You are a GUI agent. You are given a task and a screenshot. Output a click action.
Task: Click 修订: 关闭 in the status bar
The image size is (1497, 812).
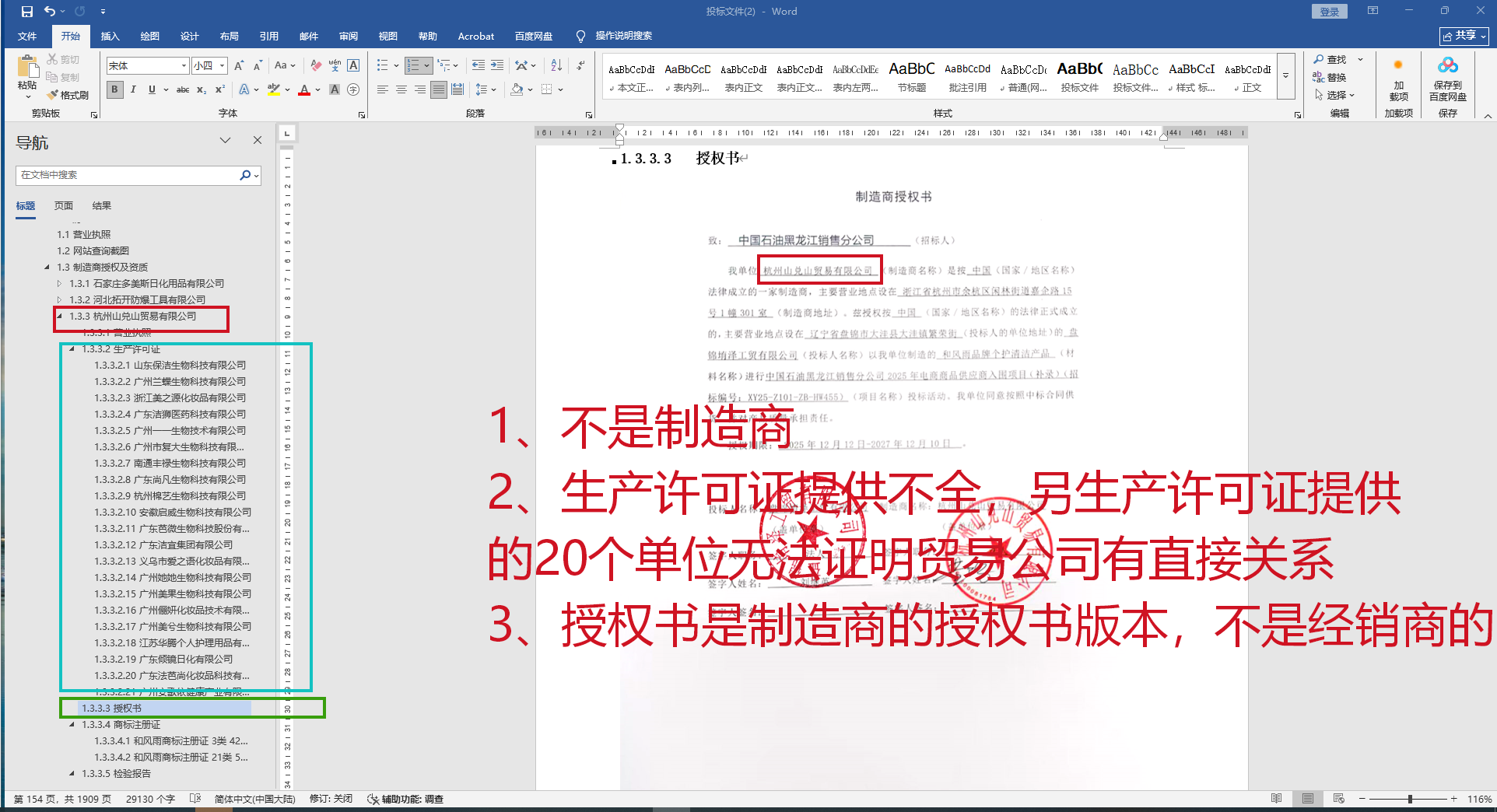point(331,799)
